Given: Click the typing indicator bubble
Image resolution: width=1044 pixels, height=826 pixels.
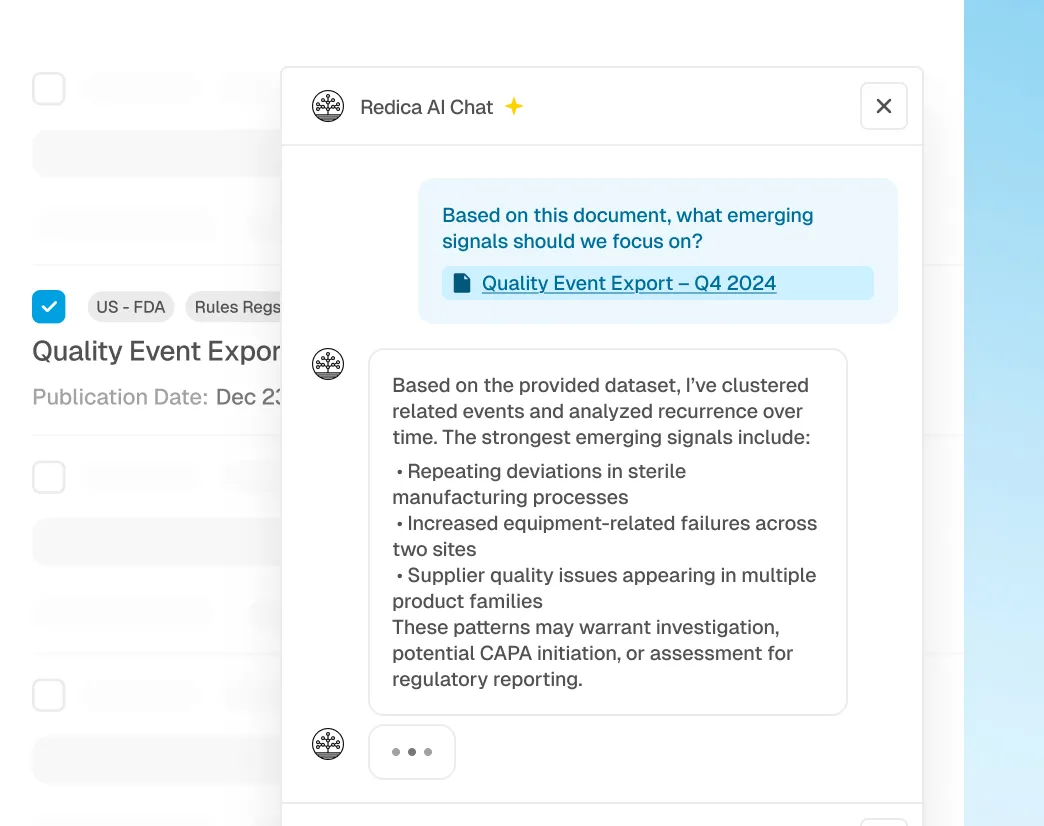Looking at the screenshot, I should [x=411, y=751].
